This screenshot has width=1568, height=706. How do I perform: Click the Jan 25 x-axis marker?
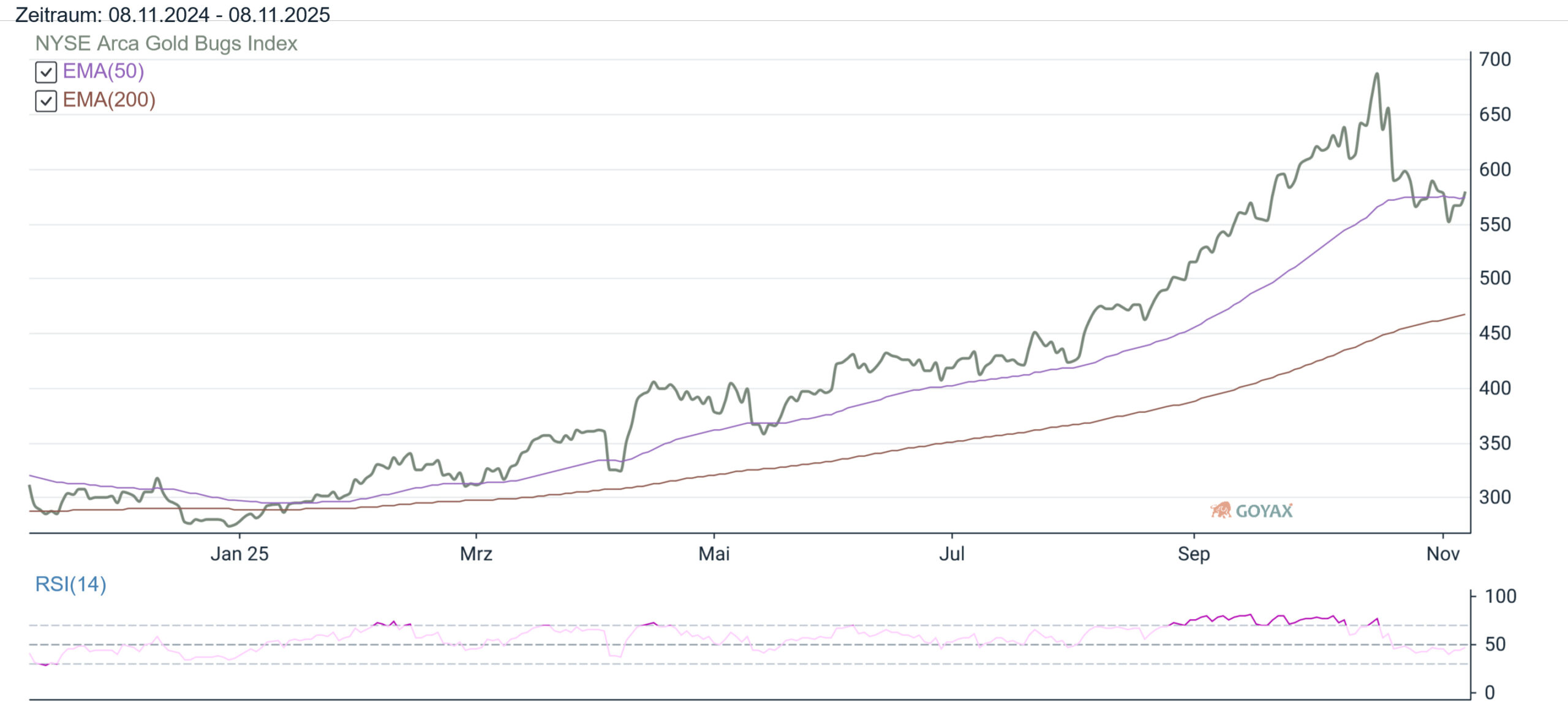click(x=239, y=553)
